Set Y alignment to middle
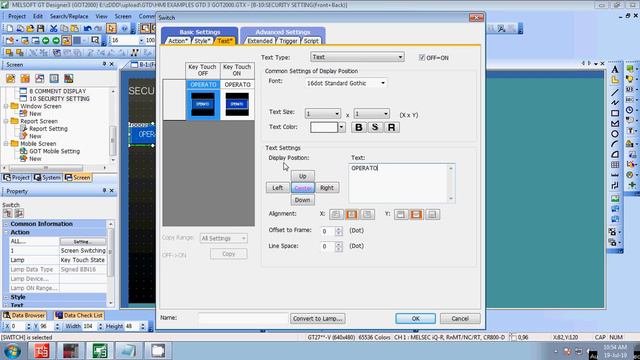 pyautogui.click(x=416, y=214)
